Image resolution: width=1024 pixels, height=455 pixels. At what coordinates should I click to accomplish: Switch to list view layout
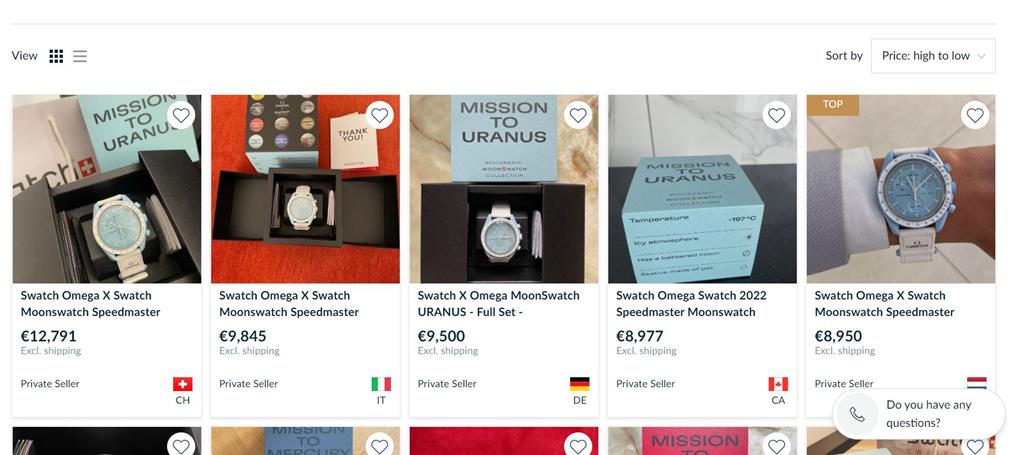click(80, 56)
